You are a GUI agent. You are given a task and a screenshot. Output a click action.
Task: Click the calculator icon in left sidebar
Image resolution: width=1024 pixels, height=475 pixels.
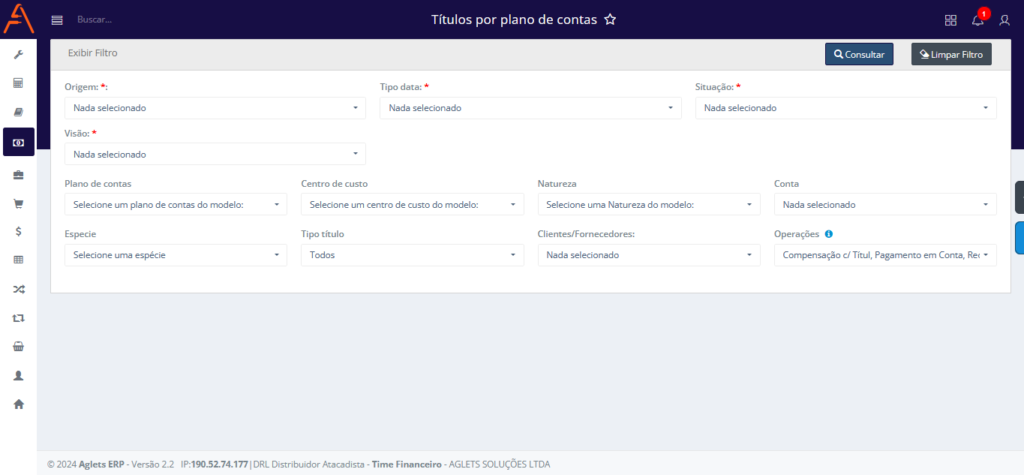pos(18,83)
